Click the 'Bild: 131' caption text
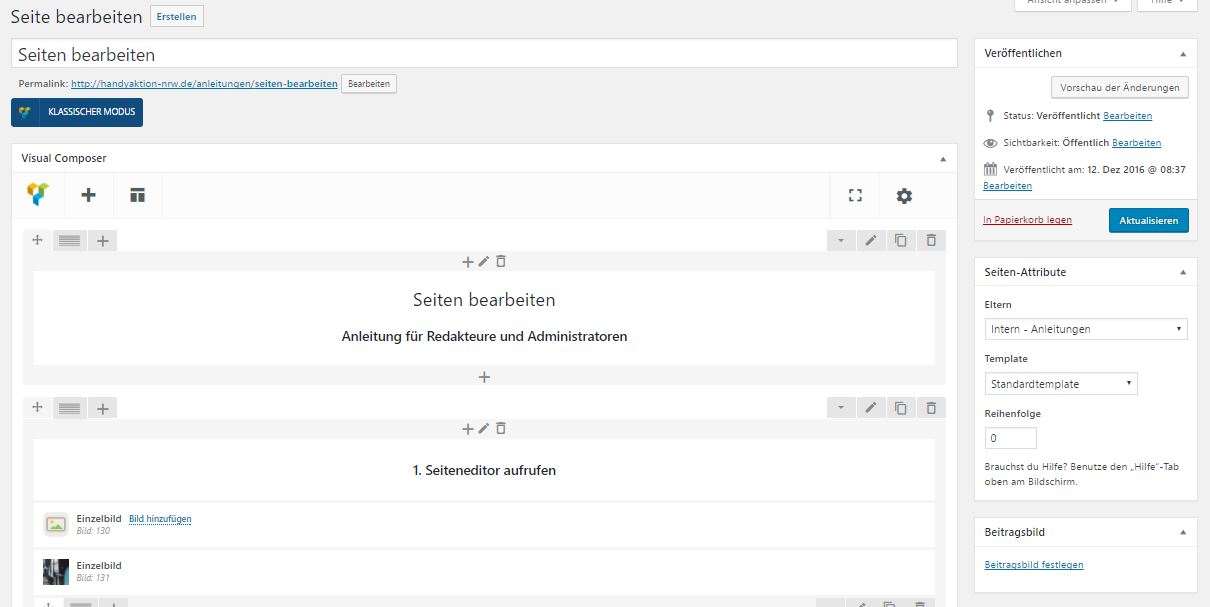The width and height of the screenshot is (1210, 607). (93, 578)
